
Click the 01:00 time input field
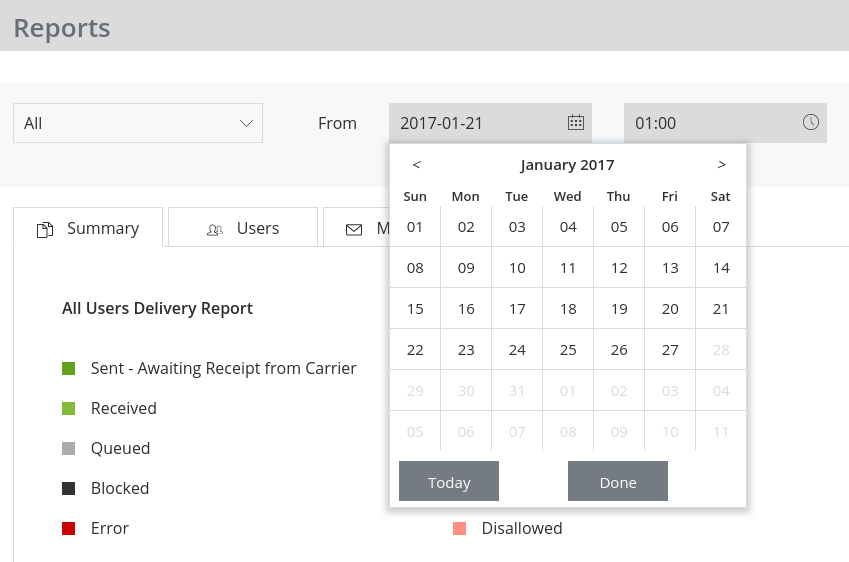click(x=725, y=123)
